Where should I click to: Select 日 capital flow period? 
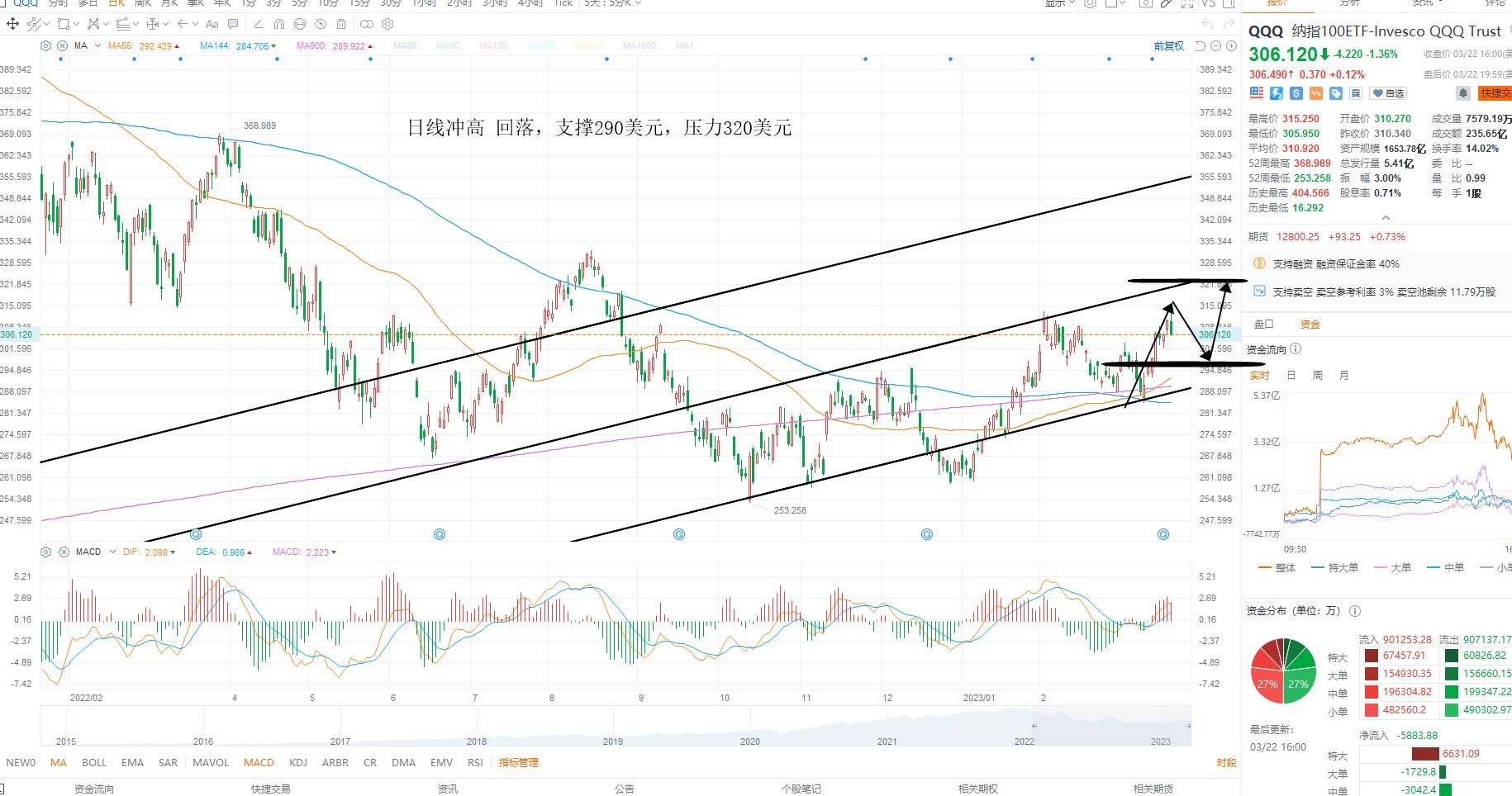[x=1291, y=376]
